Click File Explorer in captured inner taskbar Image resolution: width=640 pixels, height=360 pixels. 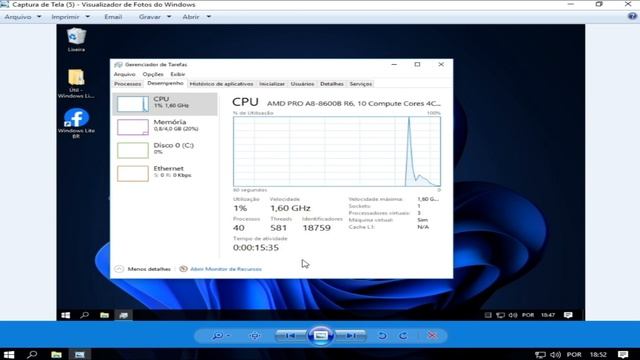(x=104, y=315)
